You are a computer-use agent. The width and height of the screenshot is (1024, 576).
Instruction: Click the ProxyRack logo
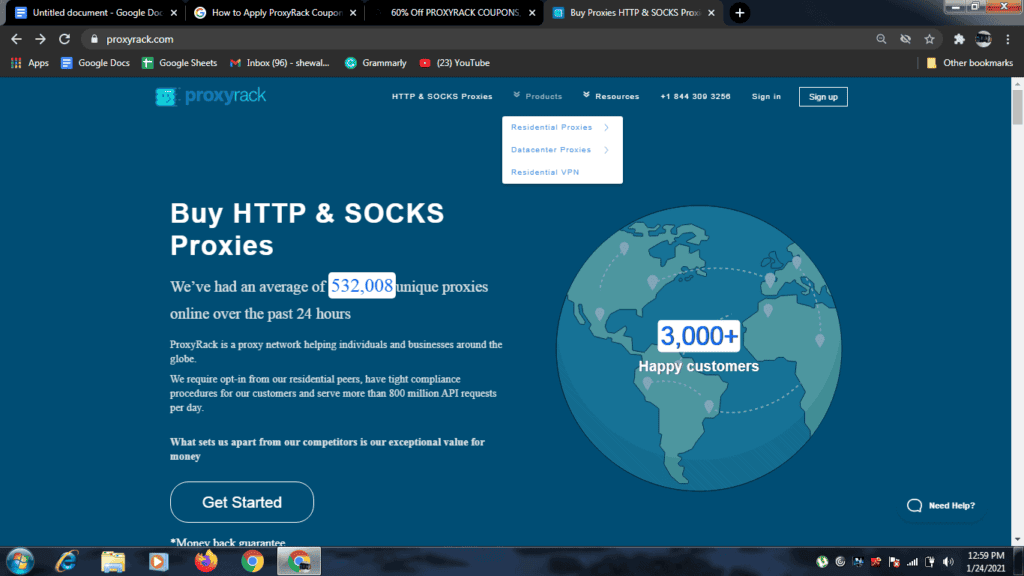[210, 96]
